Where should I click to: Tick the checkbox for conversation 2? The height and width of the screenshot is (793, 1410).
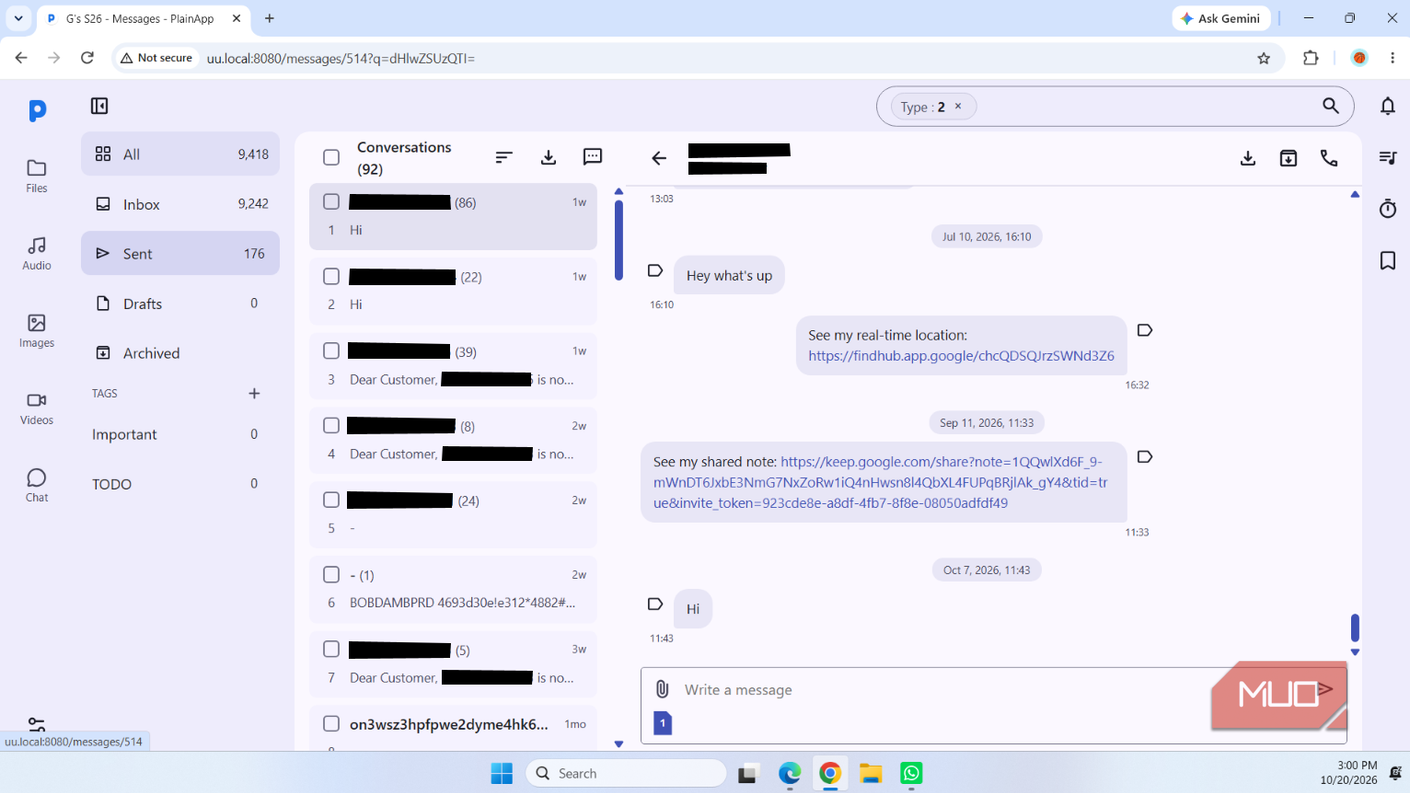click(x=331, y=276)
